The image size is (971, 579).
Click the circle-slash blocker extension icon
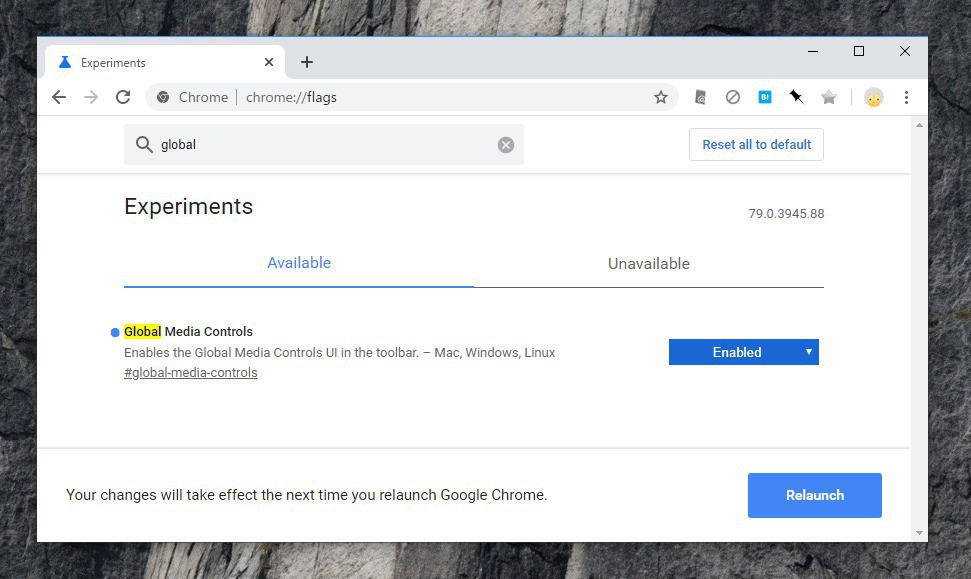click(x=733, y=97)
